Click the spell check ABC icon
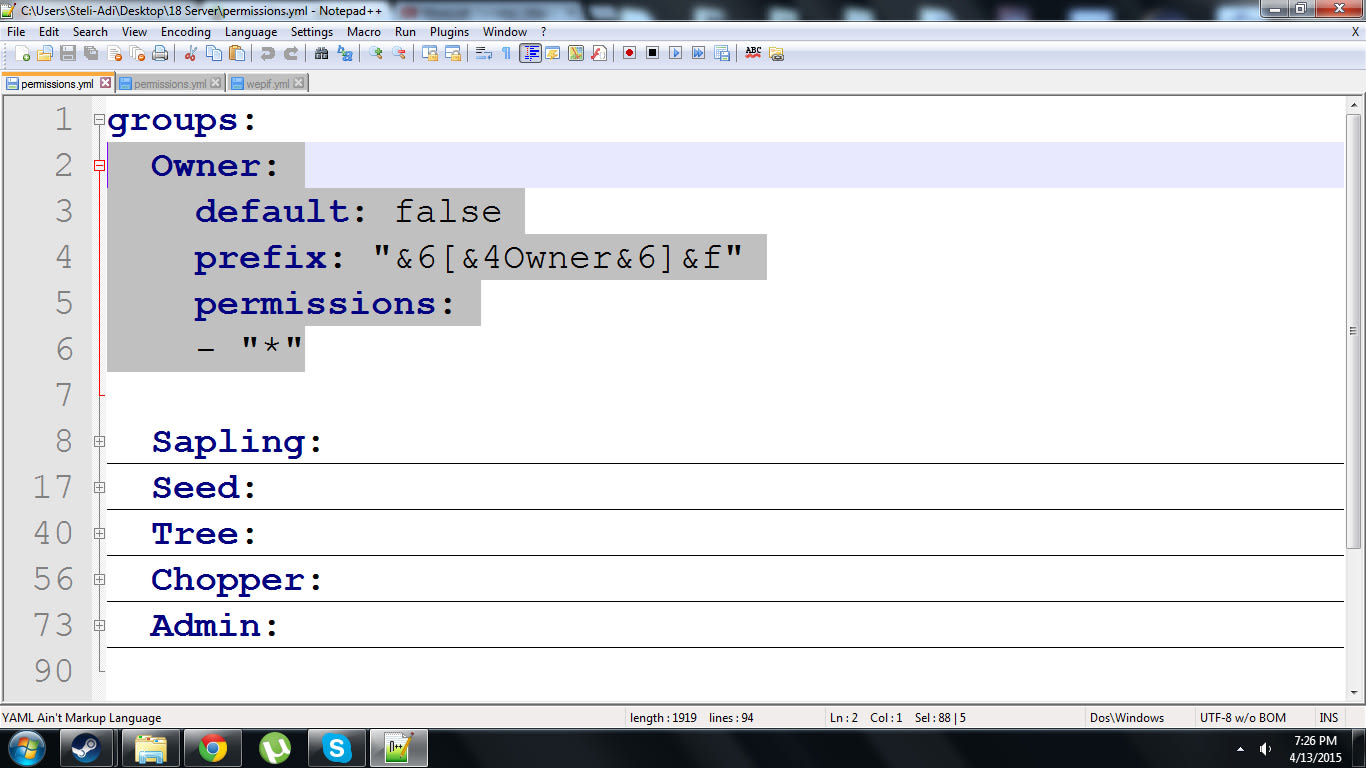The height and width of the screenshot is (768, 1366). click(753, 53)
